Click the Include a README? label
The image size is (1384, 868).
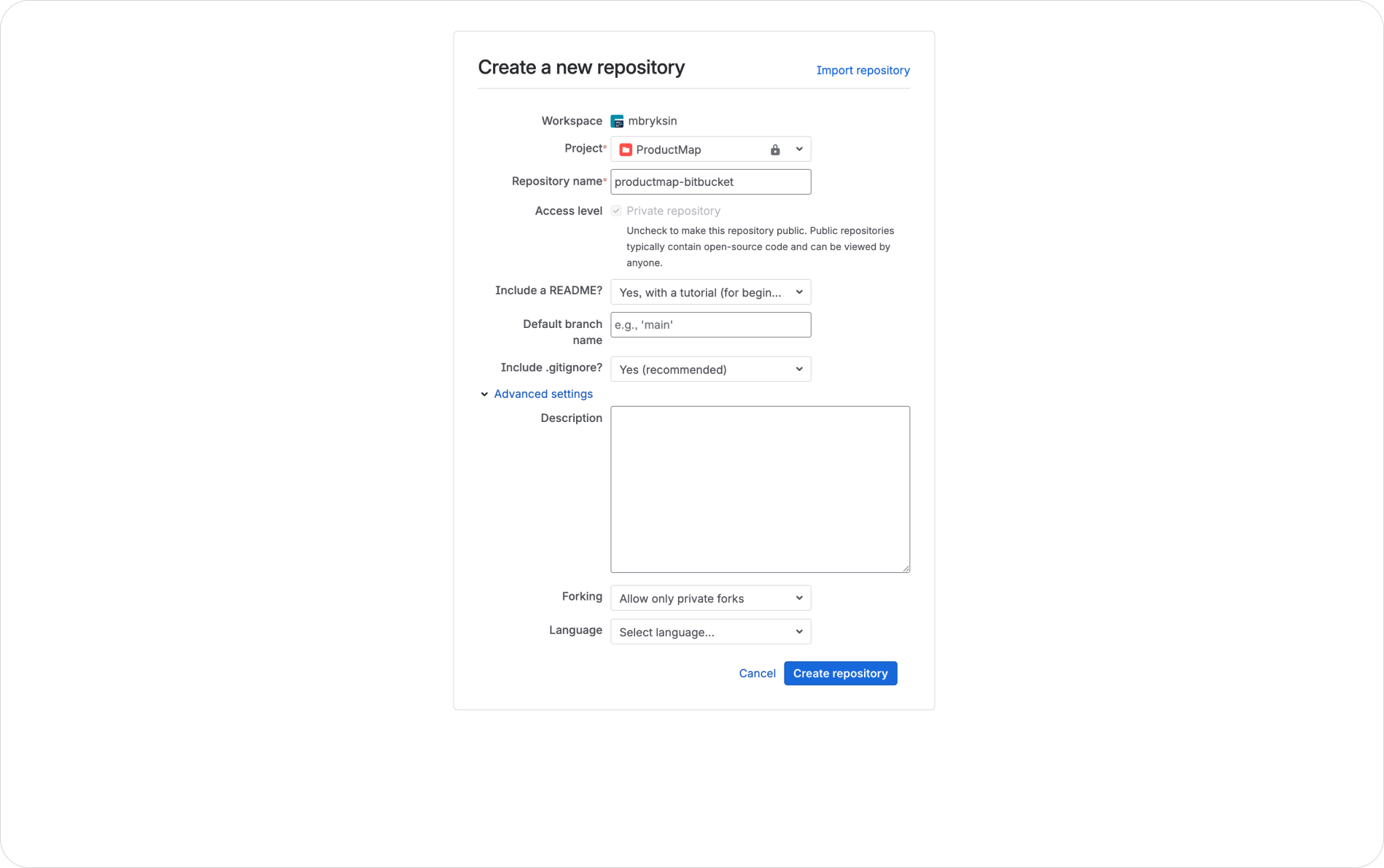tap(548, 290)
